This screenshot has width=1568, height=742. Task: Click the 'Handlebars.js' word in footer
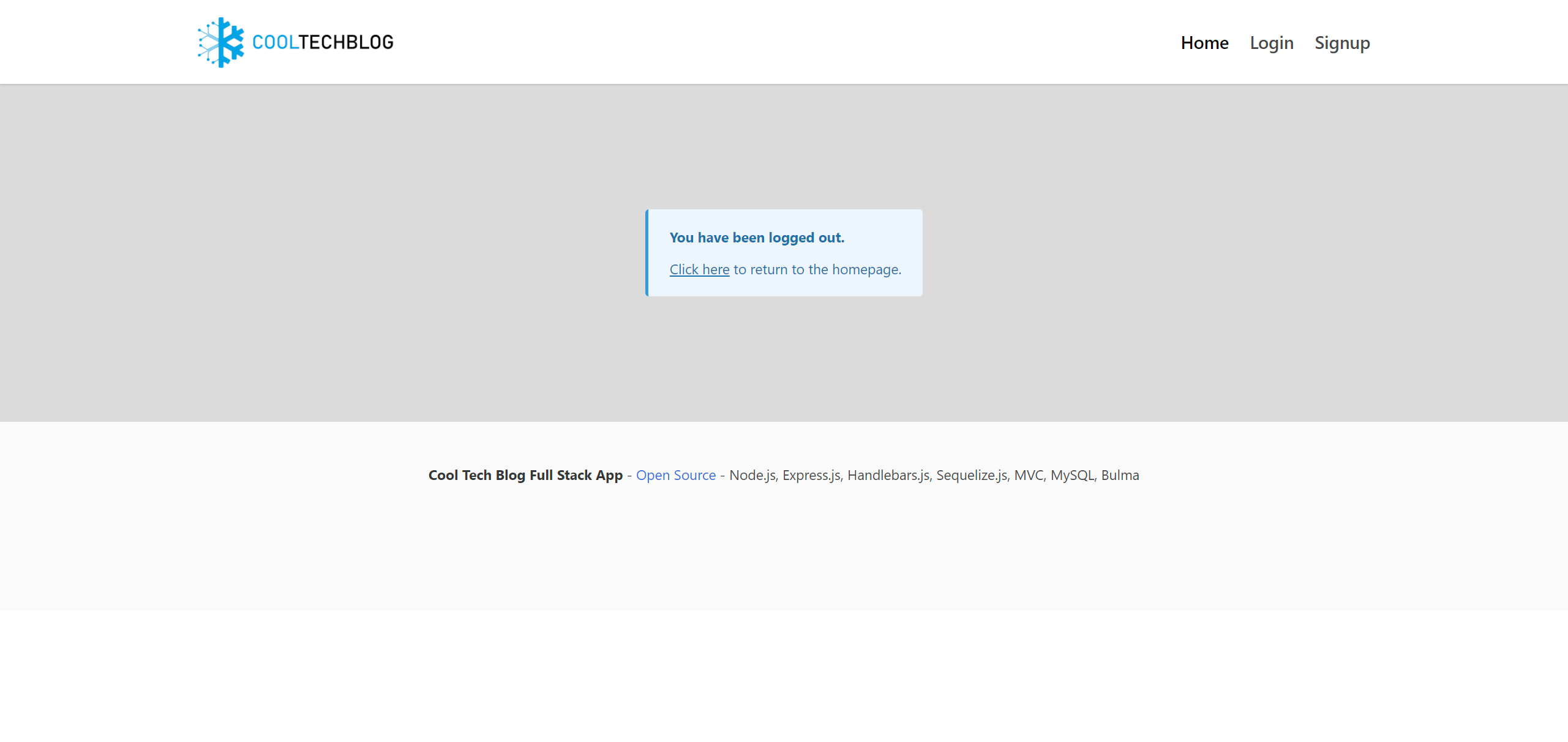[889, 475]
